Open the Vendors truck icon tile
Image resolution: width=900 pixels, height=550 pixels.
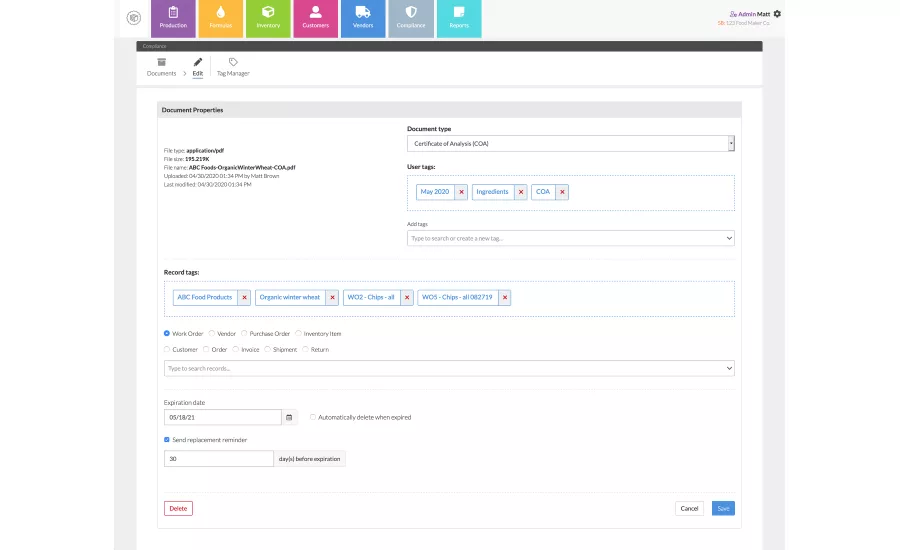[x=363, y=18]
